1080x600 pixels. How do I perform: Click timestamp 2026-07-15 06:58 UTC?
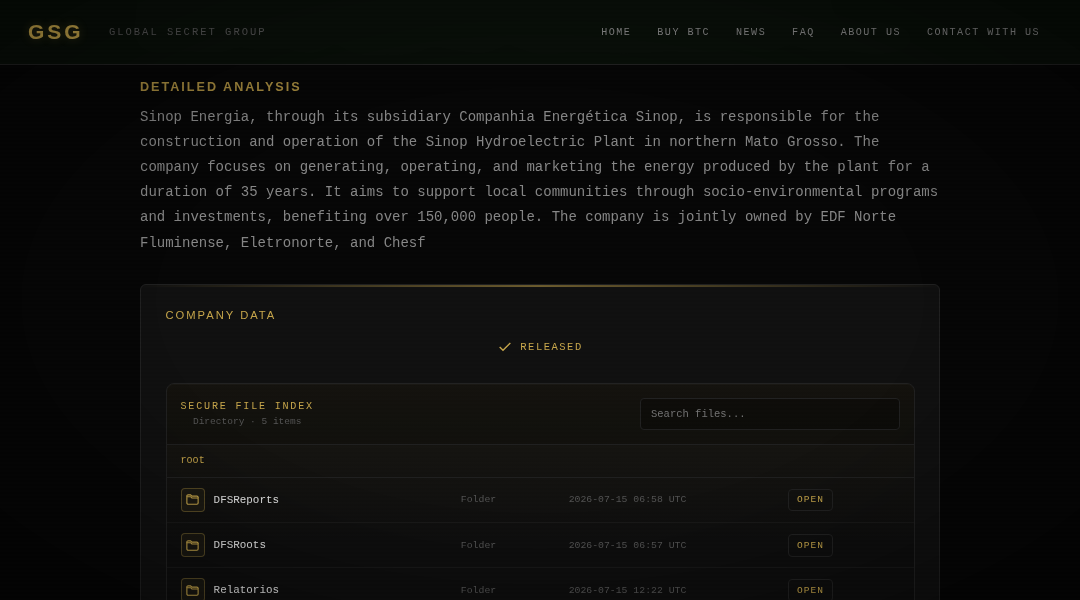627,499
